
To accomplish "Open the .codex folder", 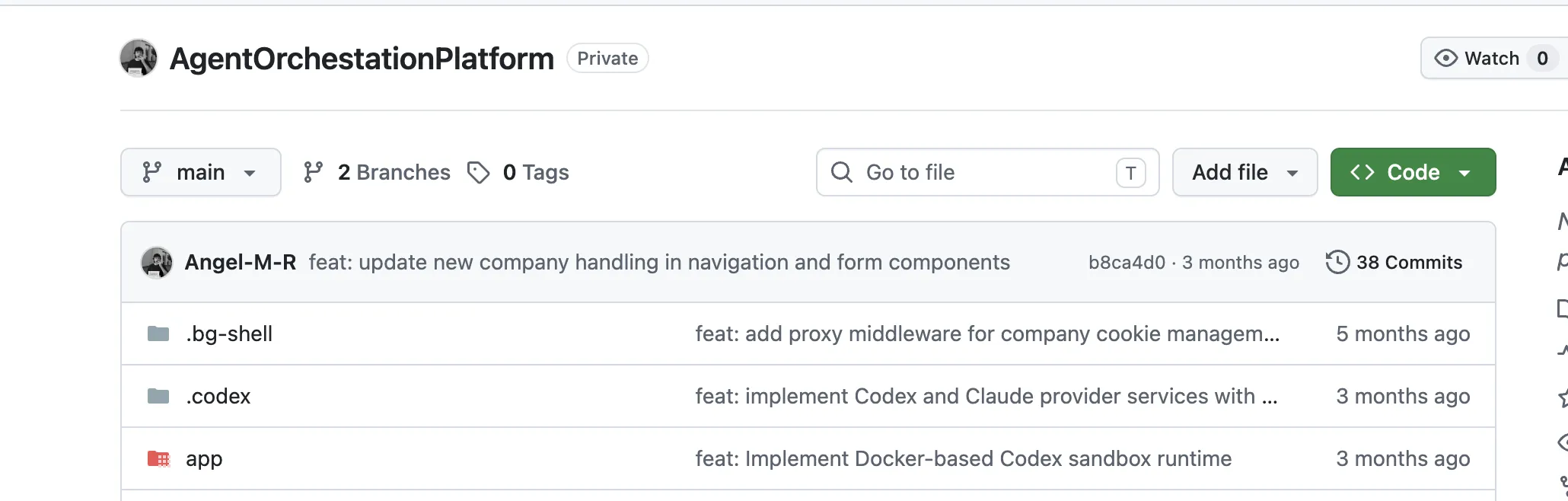I will [218, 396].
